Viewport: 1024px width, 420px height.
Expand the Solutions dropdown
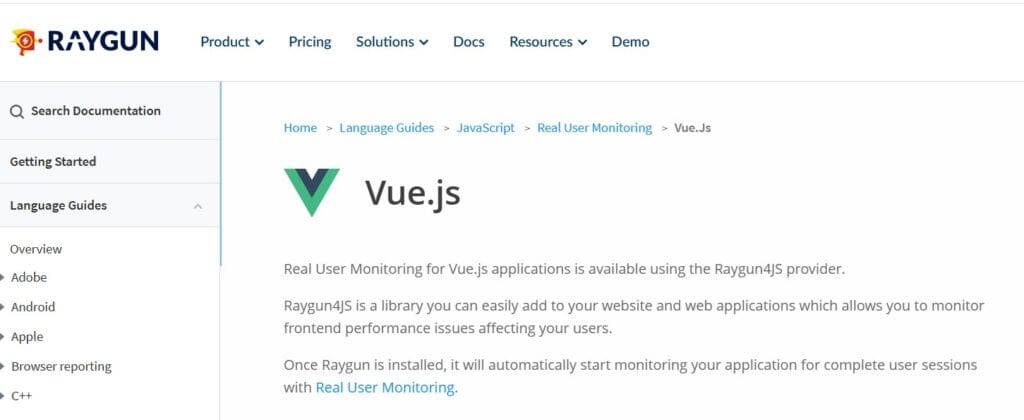392,42
